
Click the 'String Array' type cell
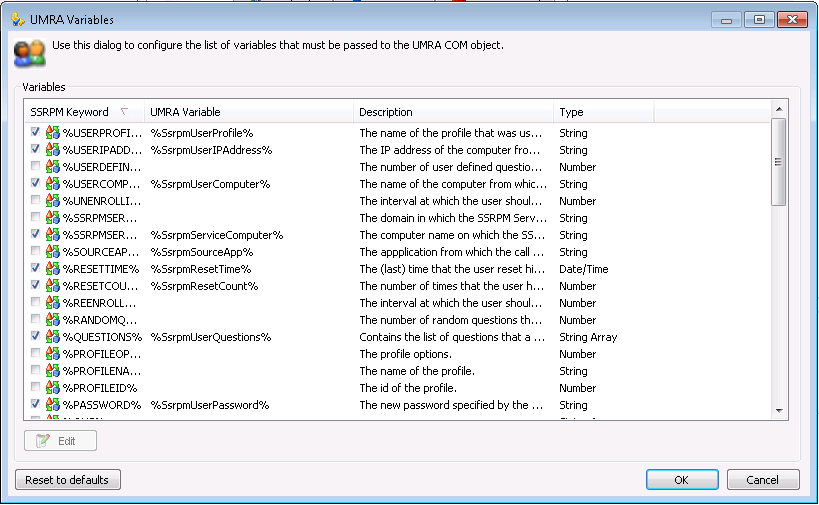(588, 337)
